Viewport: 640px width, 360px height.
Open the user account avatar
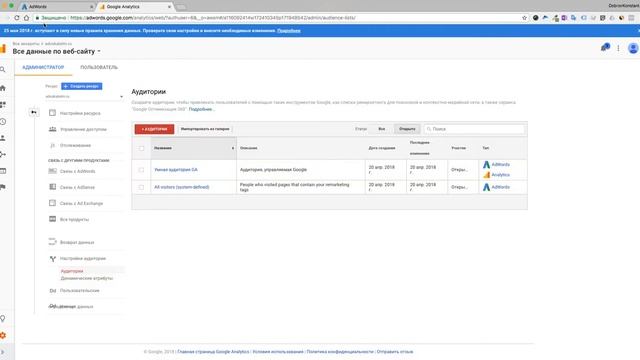click(x=633, y=48)
